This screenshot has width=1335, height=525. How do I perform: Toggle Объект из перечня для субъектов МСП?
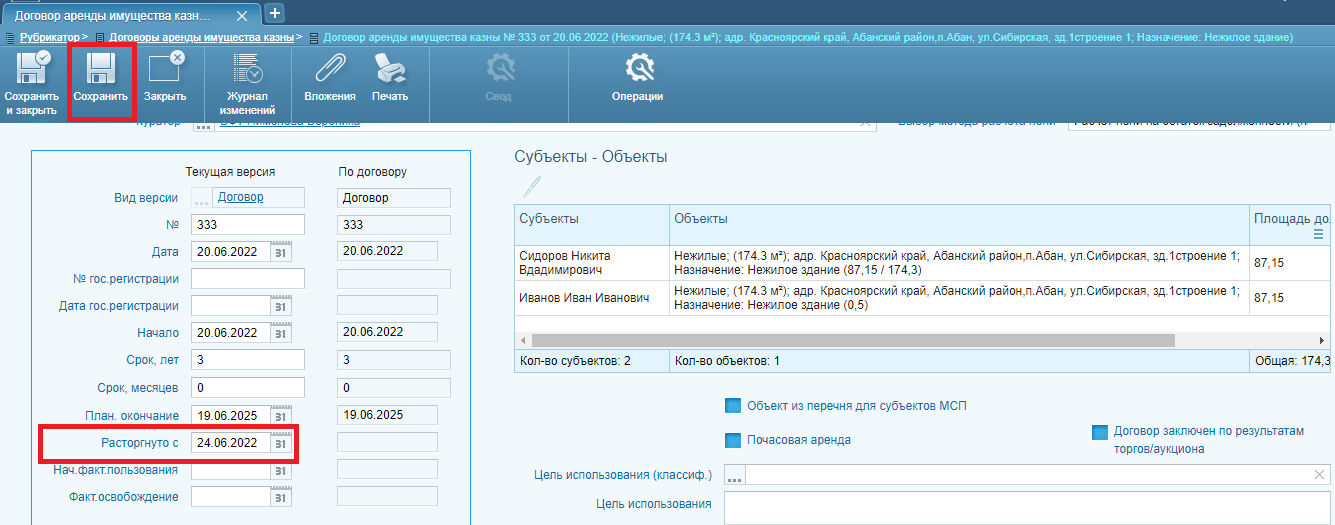[x=733, y=406]
